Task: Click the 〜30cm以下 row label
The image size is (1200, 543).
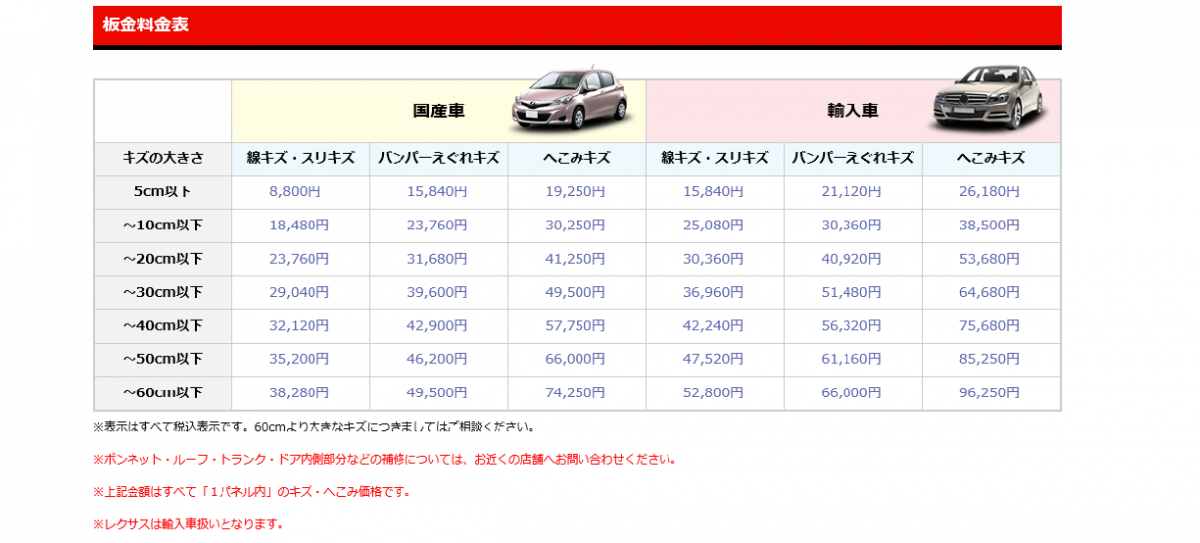Action: click(163, 292)
